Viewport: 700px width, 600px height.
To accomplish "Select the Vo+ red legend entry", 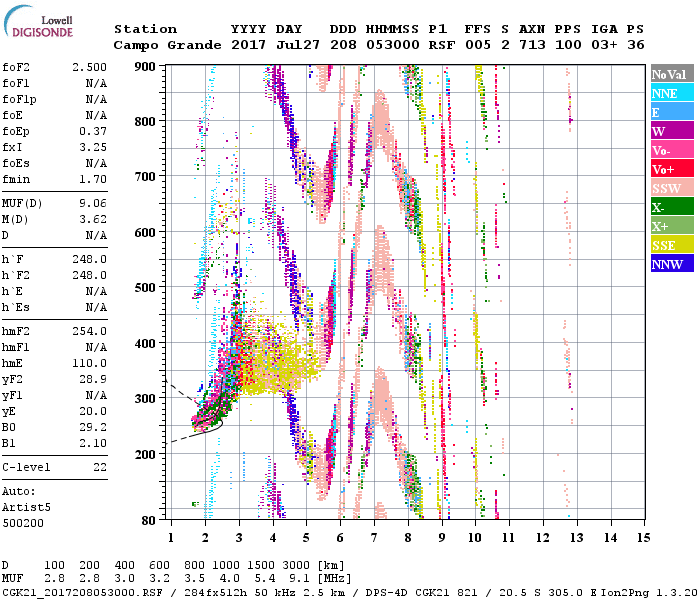I will click(x=671, y=169).
